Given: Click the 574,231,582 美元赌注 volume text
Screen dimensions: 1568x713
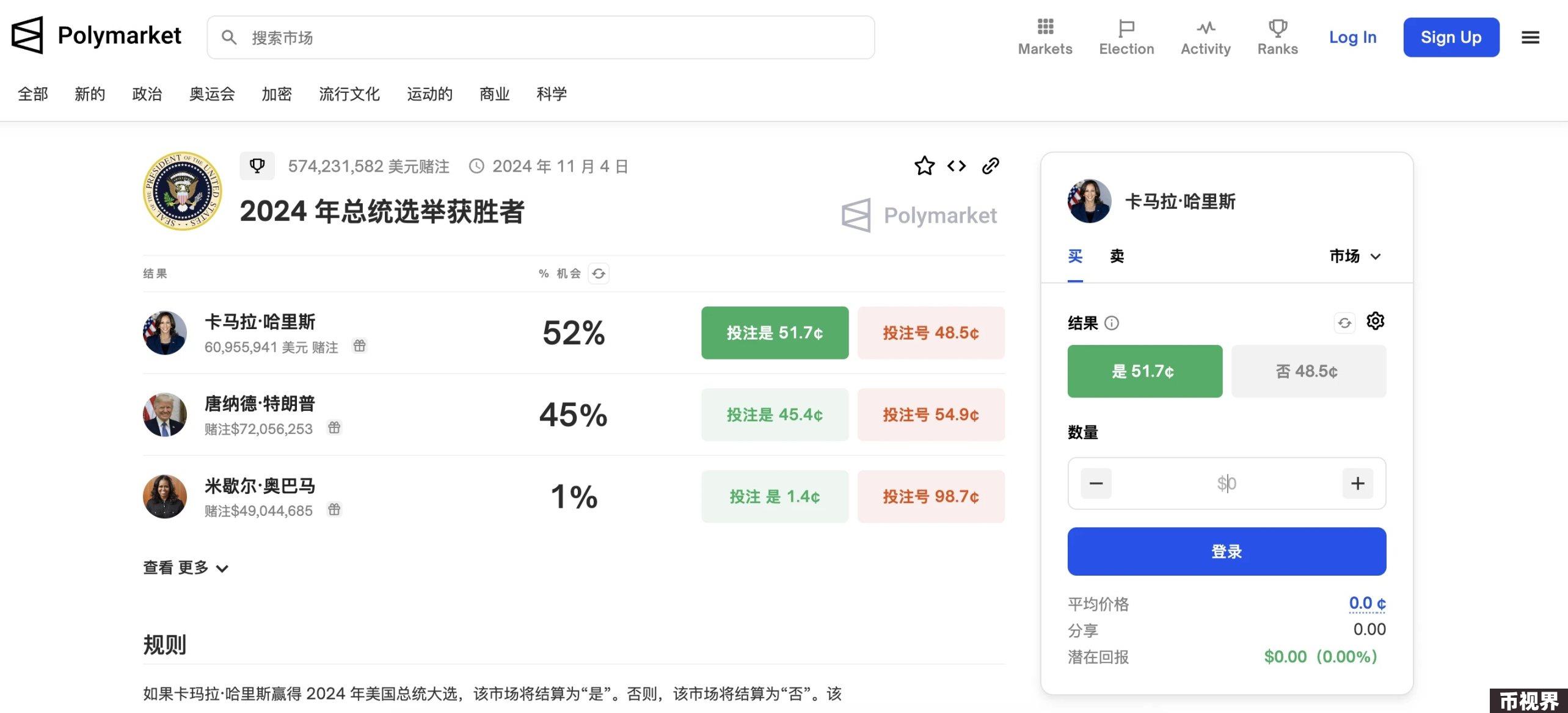Looking at the screenshot, I should point(368,166).
